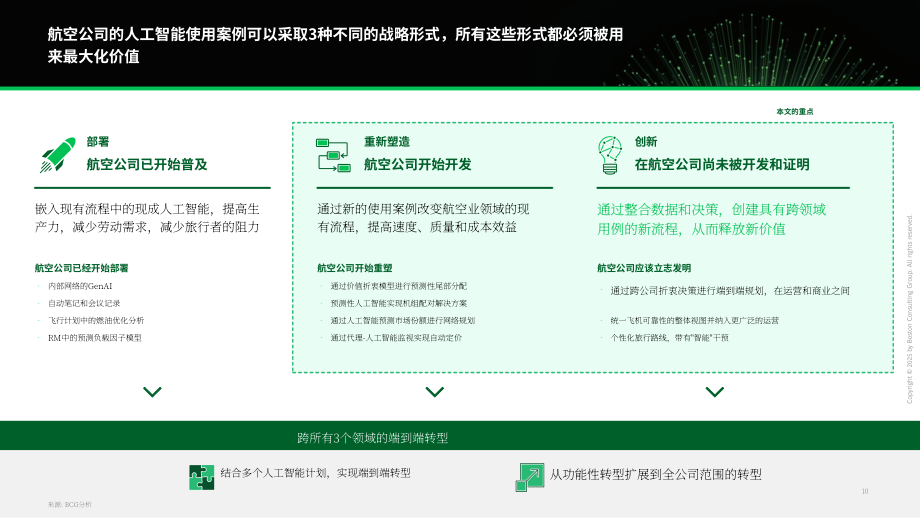Image resolution: width=920 pixels, height=518 pixels.
Task: Click the expanding squares arrow icon in footer
Action: click(530, 477)
